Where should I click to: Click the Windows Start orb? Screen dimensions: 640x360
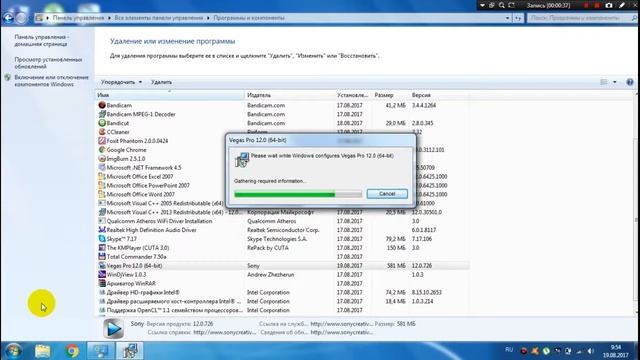coord(13,351)
